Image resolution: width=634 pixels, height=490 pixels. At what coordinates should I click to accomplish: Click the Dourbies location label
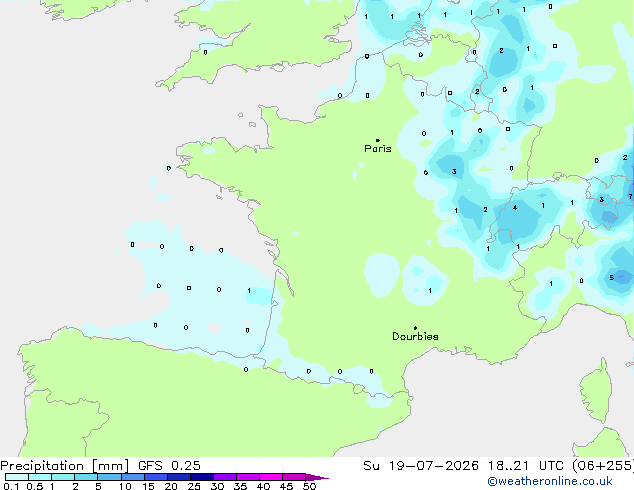click(415, 336)
